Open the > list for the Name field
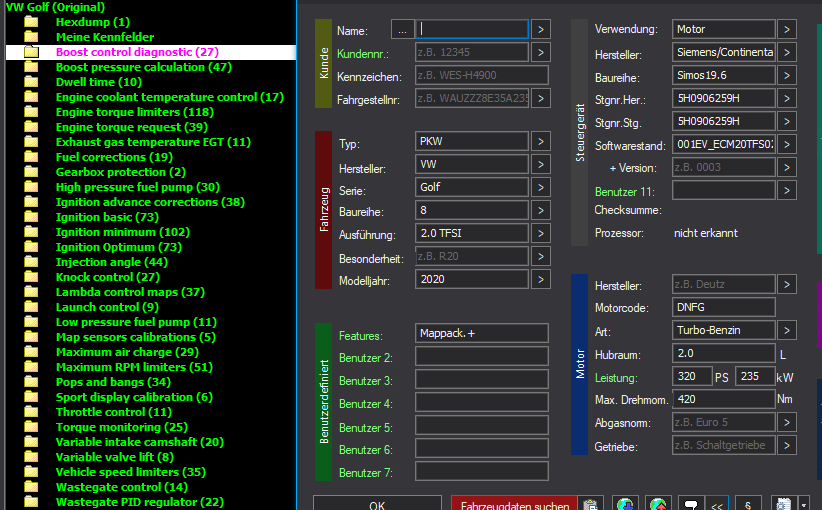 540,29
